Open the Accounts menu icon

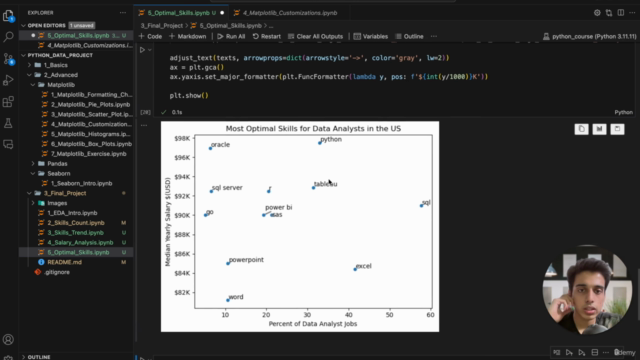pos(8,340)
